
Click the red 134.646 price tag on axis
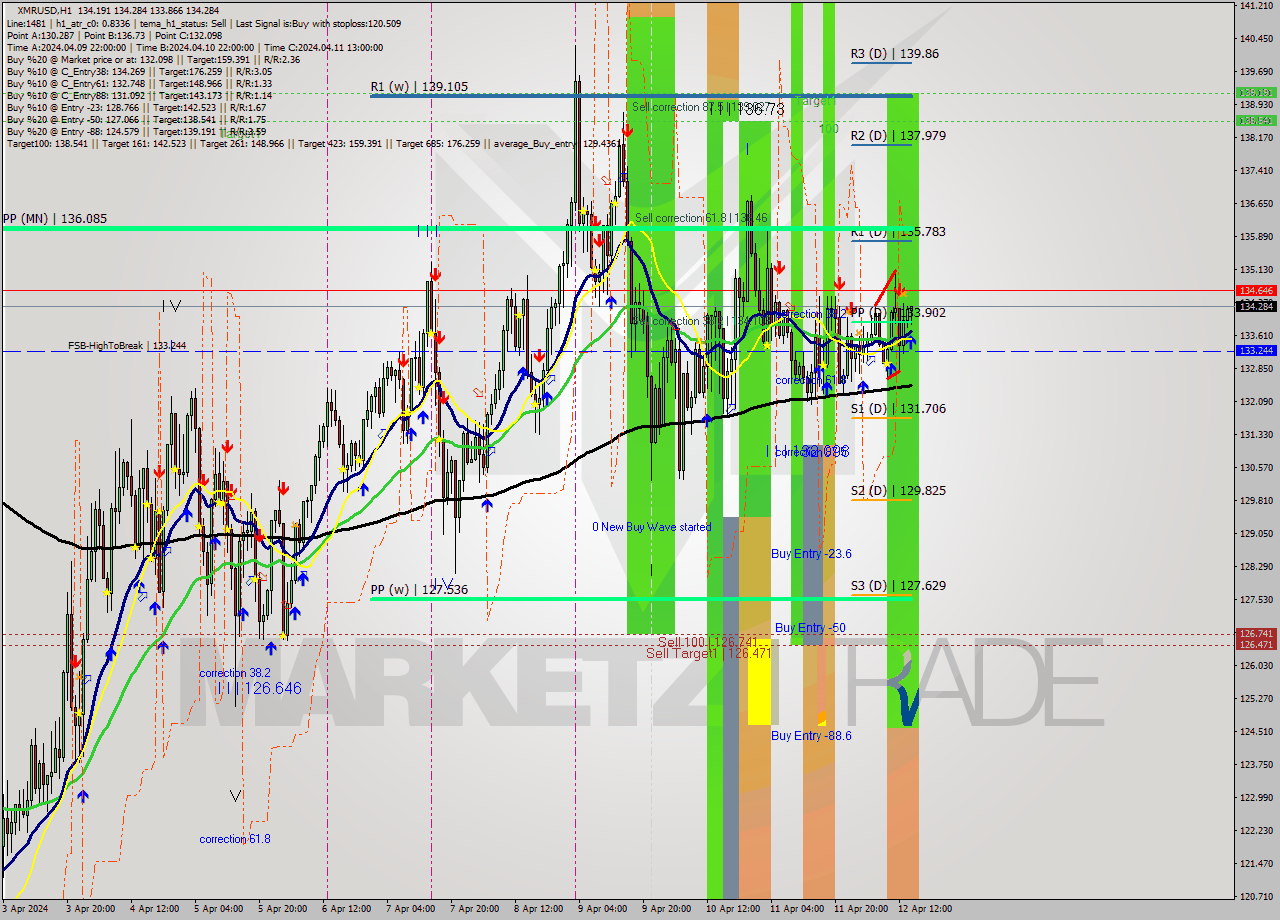(x=1255, y=291)
